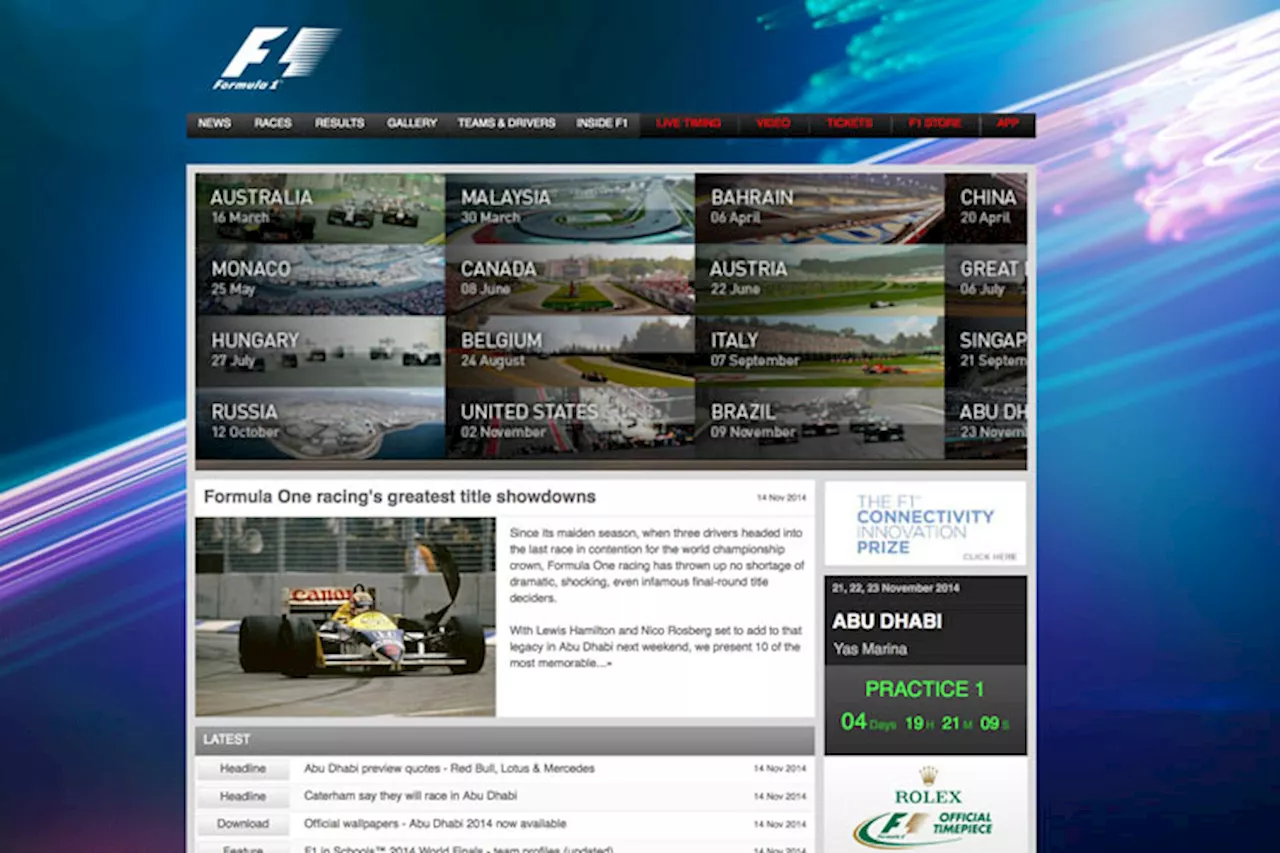Go to the RESULTS section
This screenshot has width=1280, height=853.
339,124
